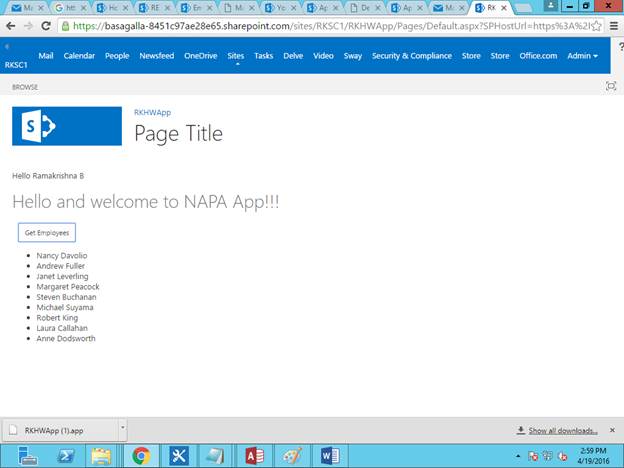Click the Hello Ramakrishna B greeting text
This screenshot has height=468, width=624.
(x=48, y=176)
